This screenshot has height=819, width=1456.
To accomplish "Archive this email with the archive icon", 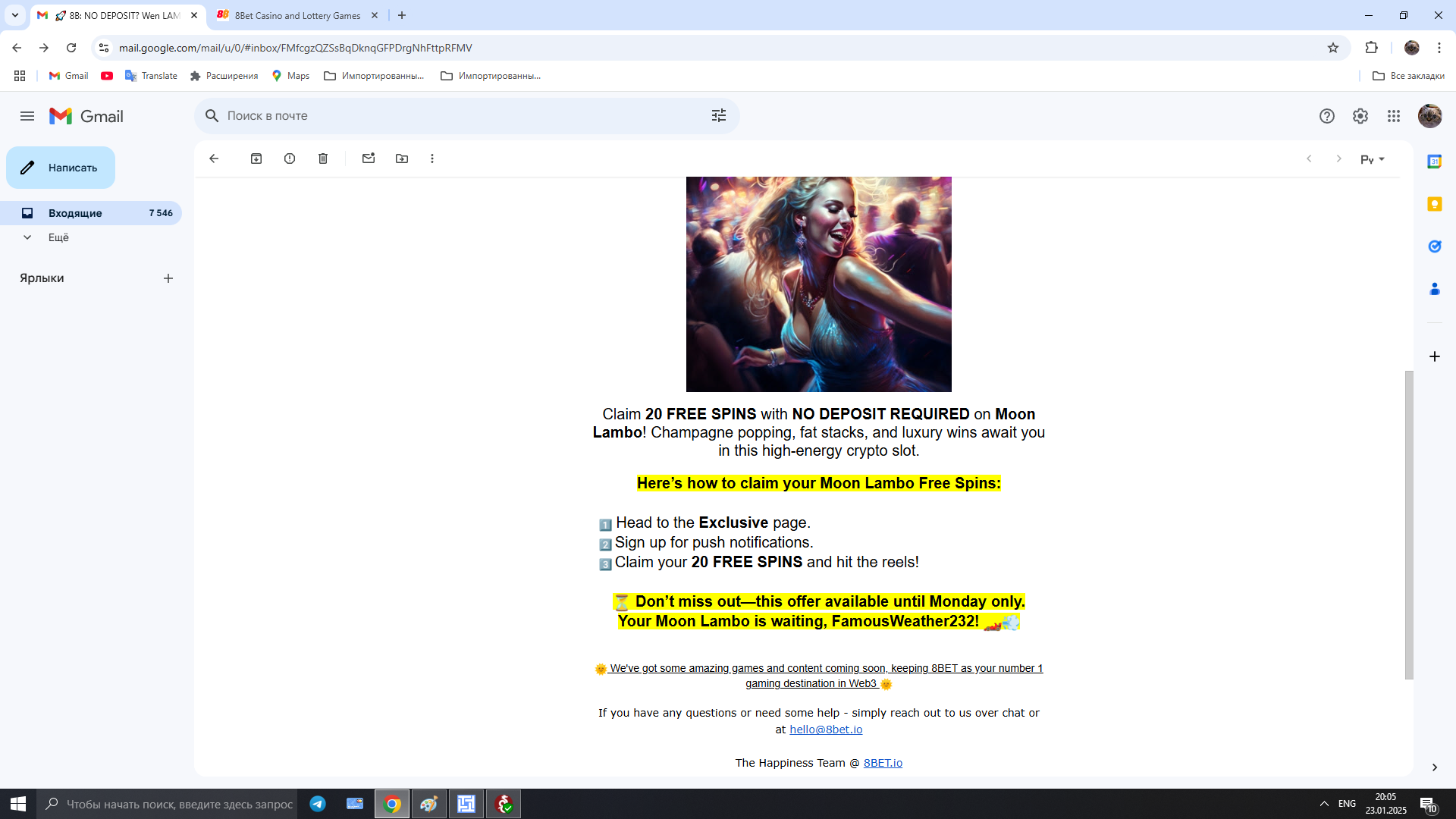I will 256,158.
